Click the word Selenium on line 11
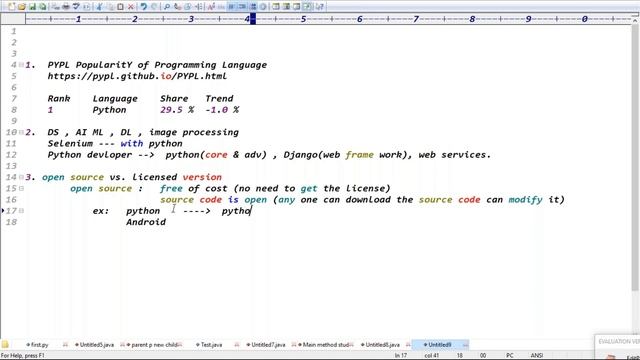This screenshot has height=360, width=640. coord(70,144)
